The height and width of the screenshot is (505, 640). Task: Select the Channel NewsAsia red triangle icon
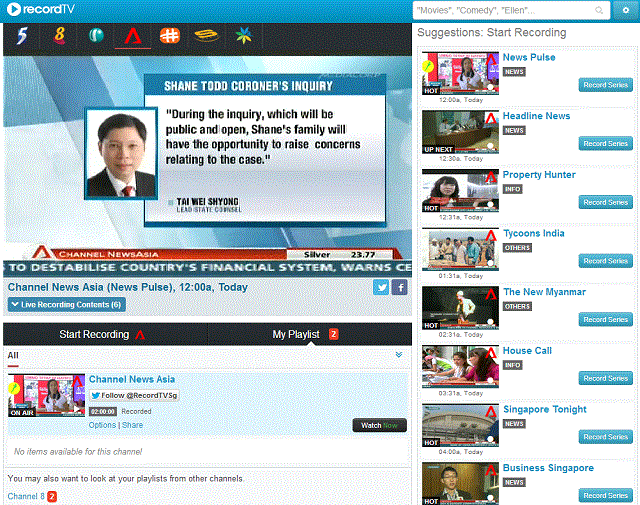pos(133,36)
